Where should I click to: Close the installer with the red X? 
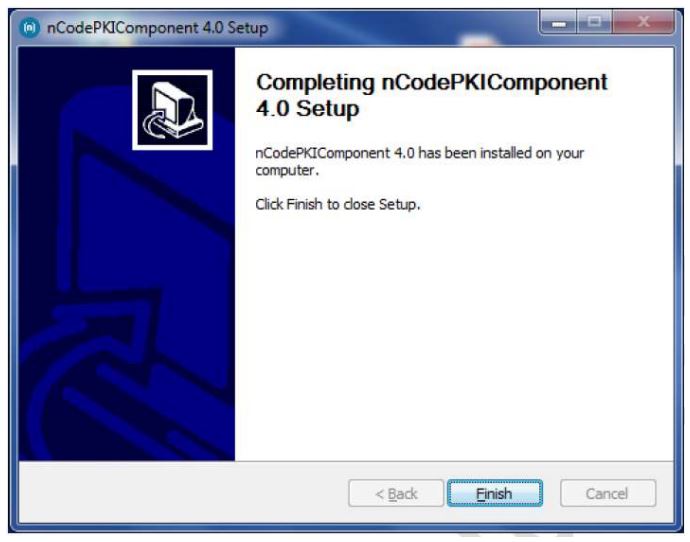pos(643,22)
